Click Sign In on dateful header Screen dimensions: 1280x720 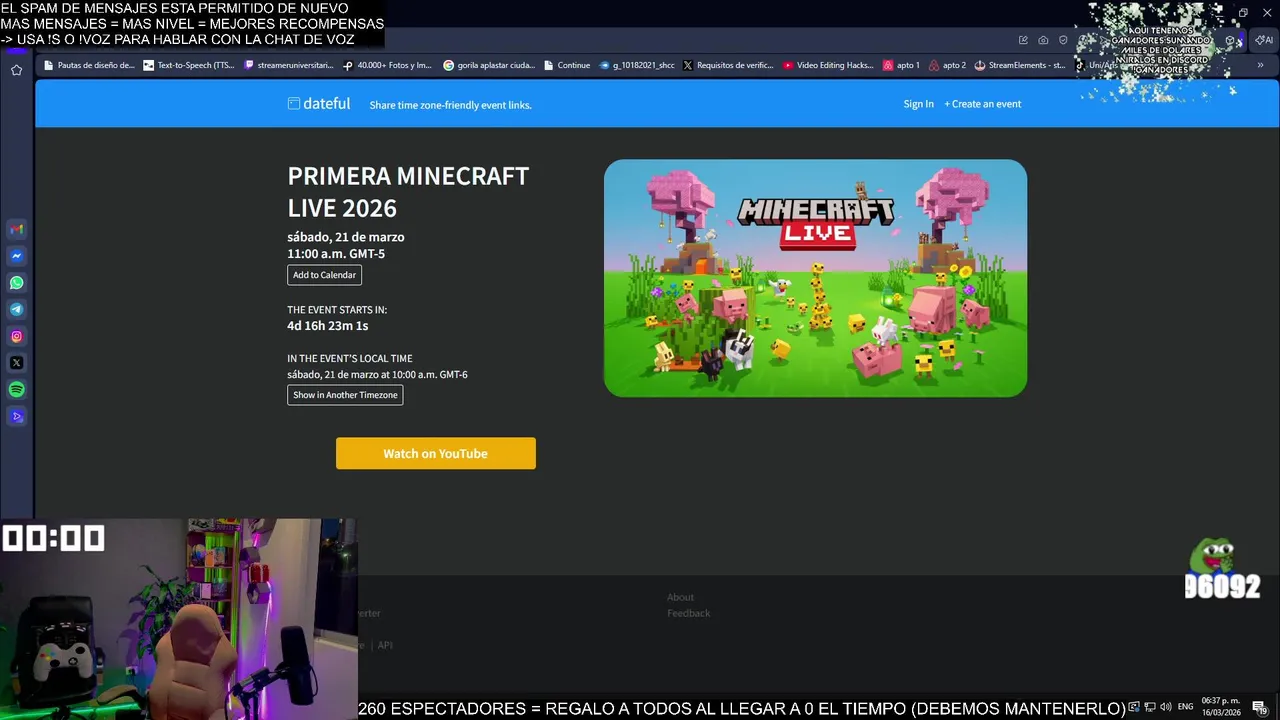(918, 104)
